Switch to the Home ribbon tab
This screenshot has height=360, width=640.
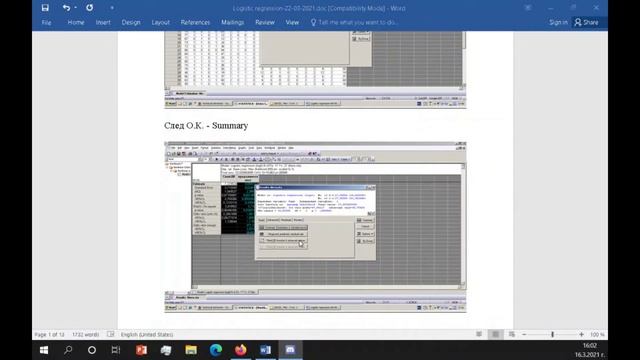pyautogui.click(x=76, y=22)
